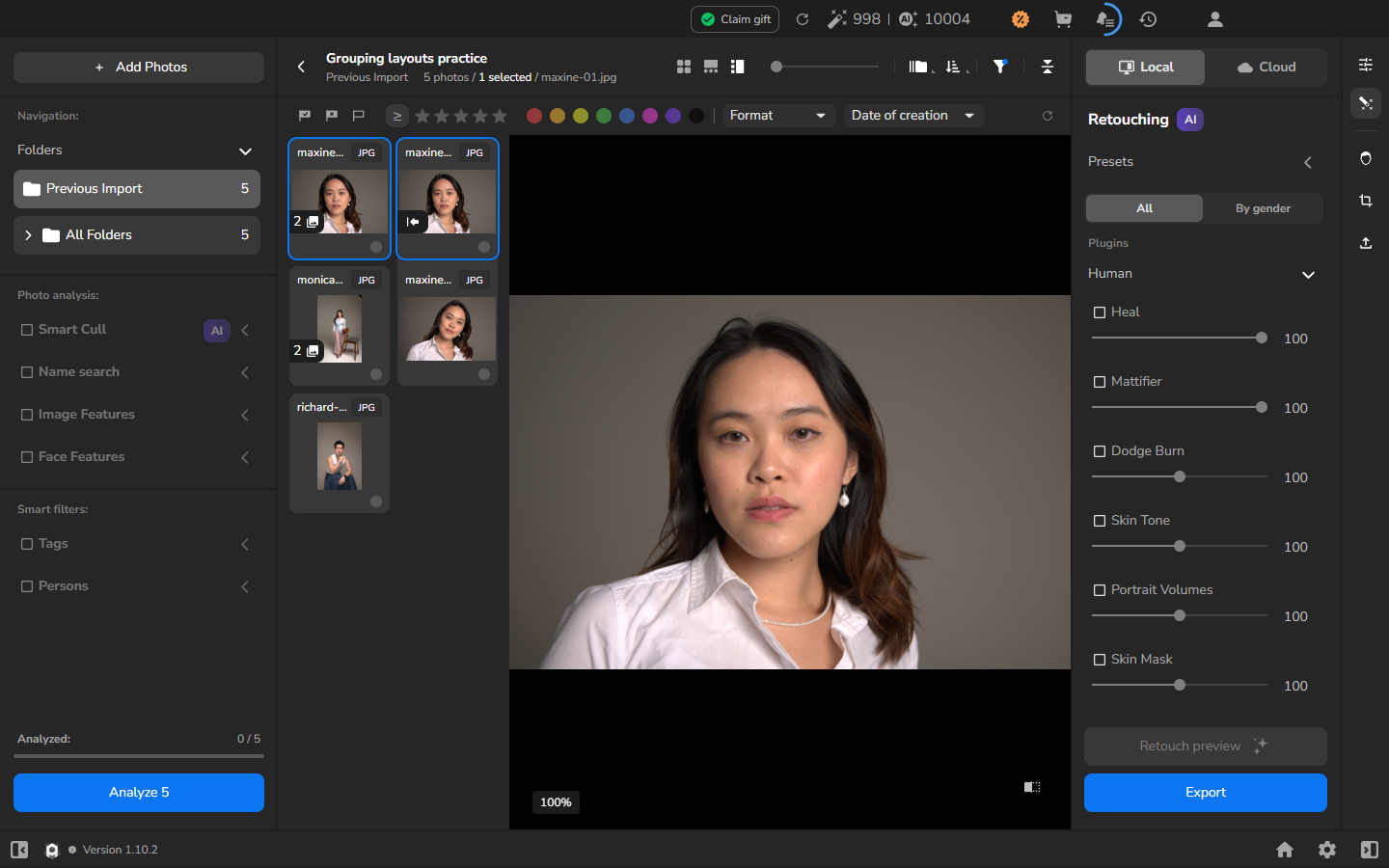This screenshot has height=868, width=1389.
Task: Check the Persons checkbox
Action: (x=27, y=586)
